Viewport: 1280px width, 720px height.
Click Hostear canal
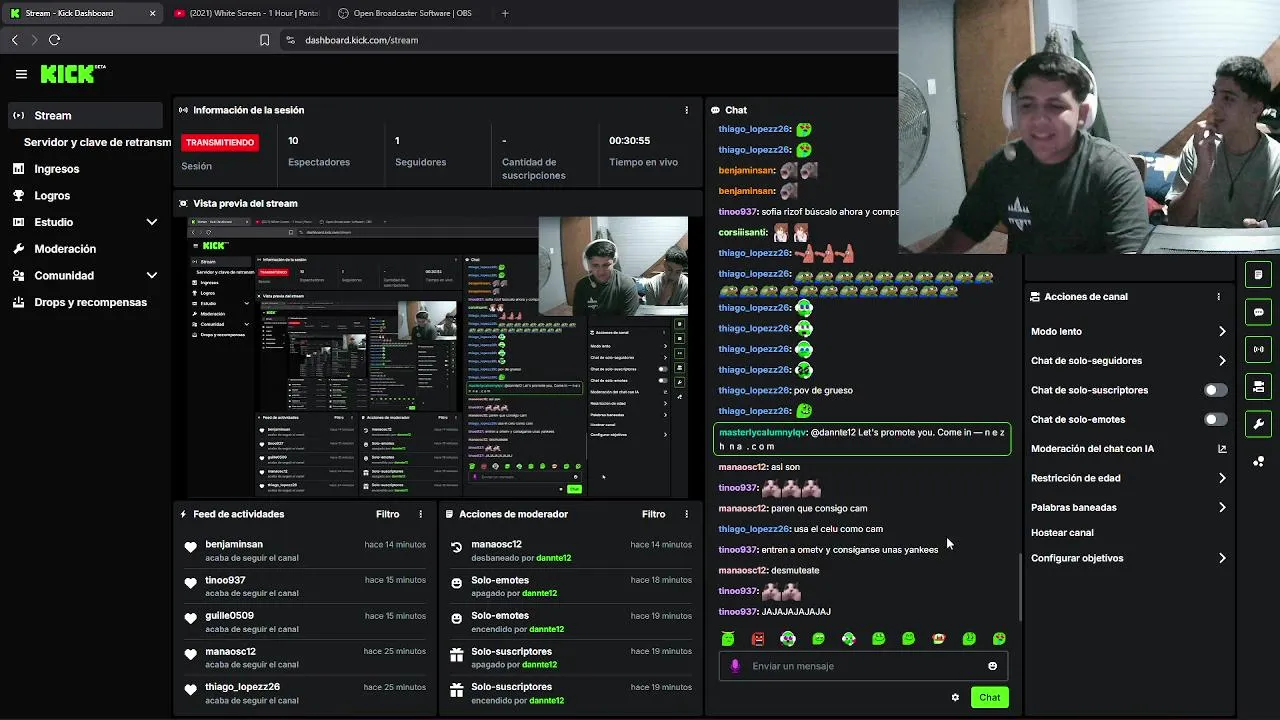(x=1062, y=533)
